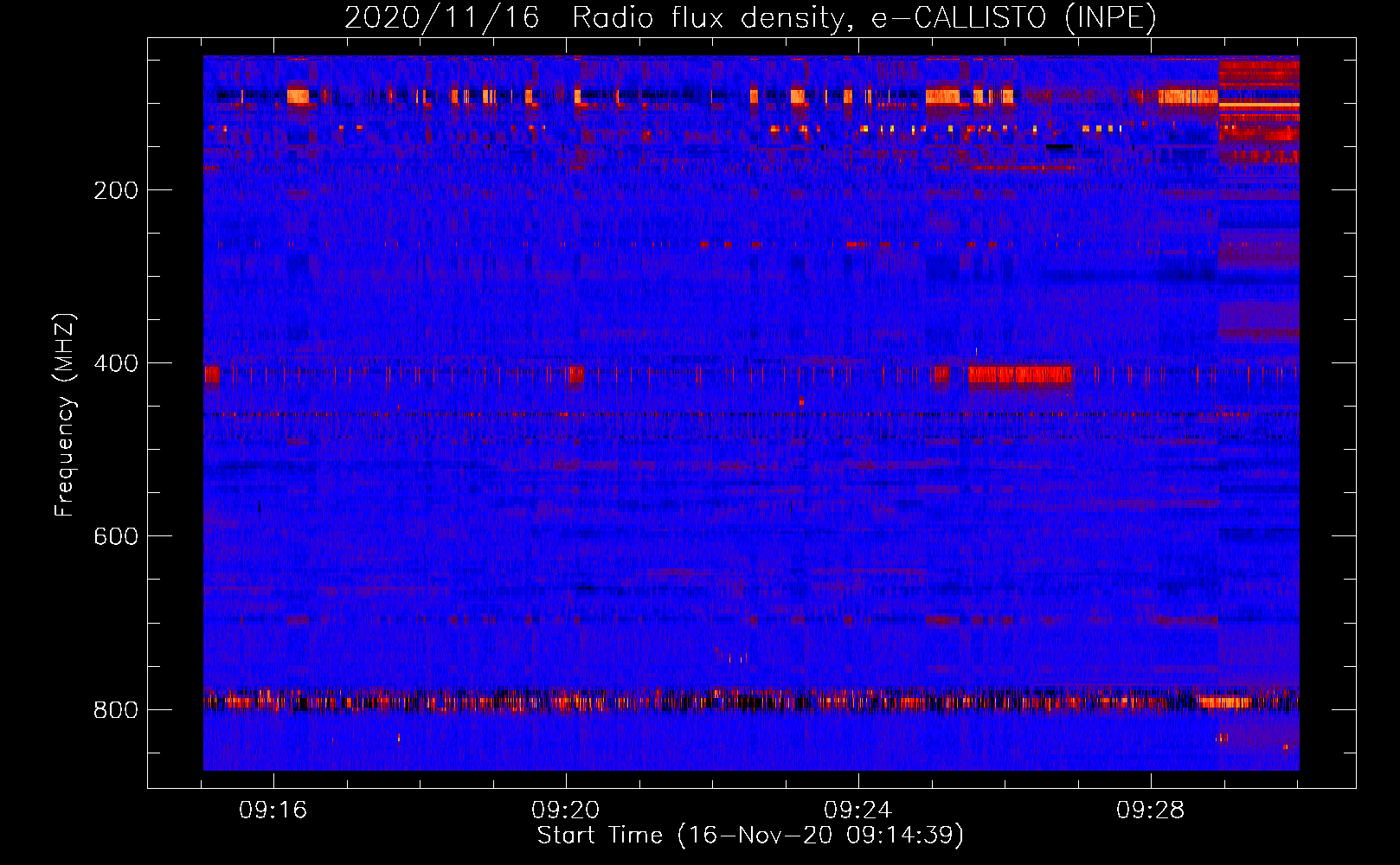Click the 200 frequency tick label
The width and height of the screenshot is (1400, 865).
116,190
